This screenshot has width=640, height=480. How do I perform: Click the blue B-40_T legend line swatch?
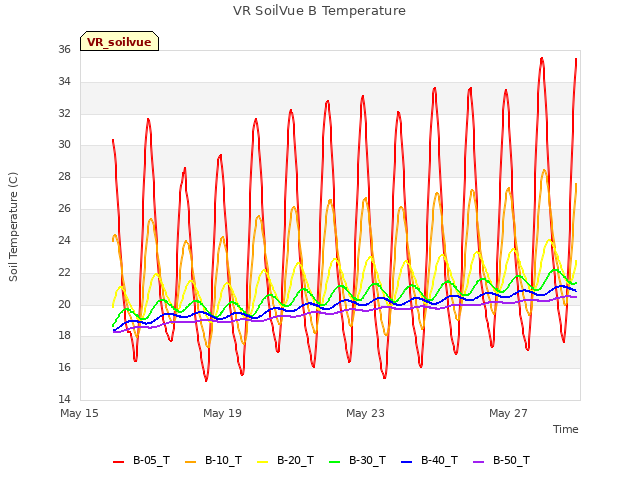tap(407, 462)
